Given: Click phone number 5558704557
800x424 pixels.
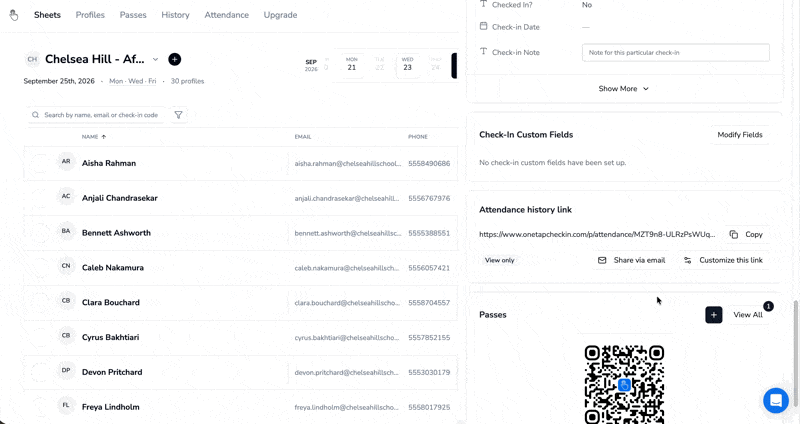Looking at the screenshot, I should pyautogui.click(x=429, y=303).
